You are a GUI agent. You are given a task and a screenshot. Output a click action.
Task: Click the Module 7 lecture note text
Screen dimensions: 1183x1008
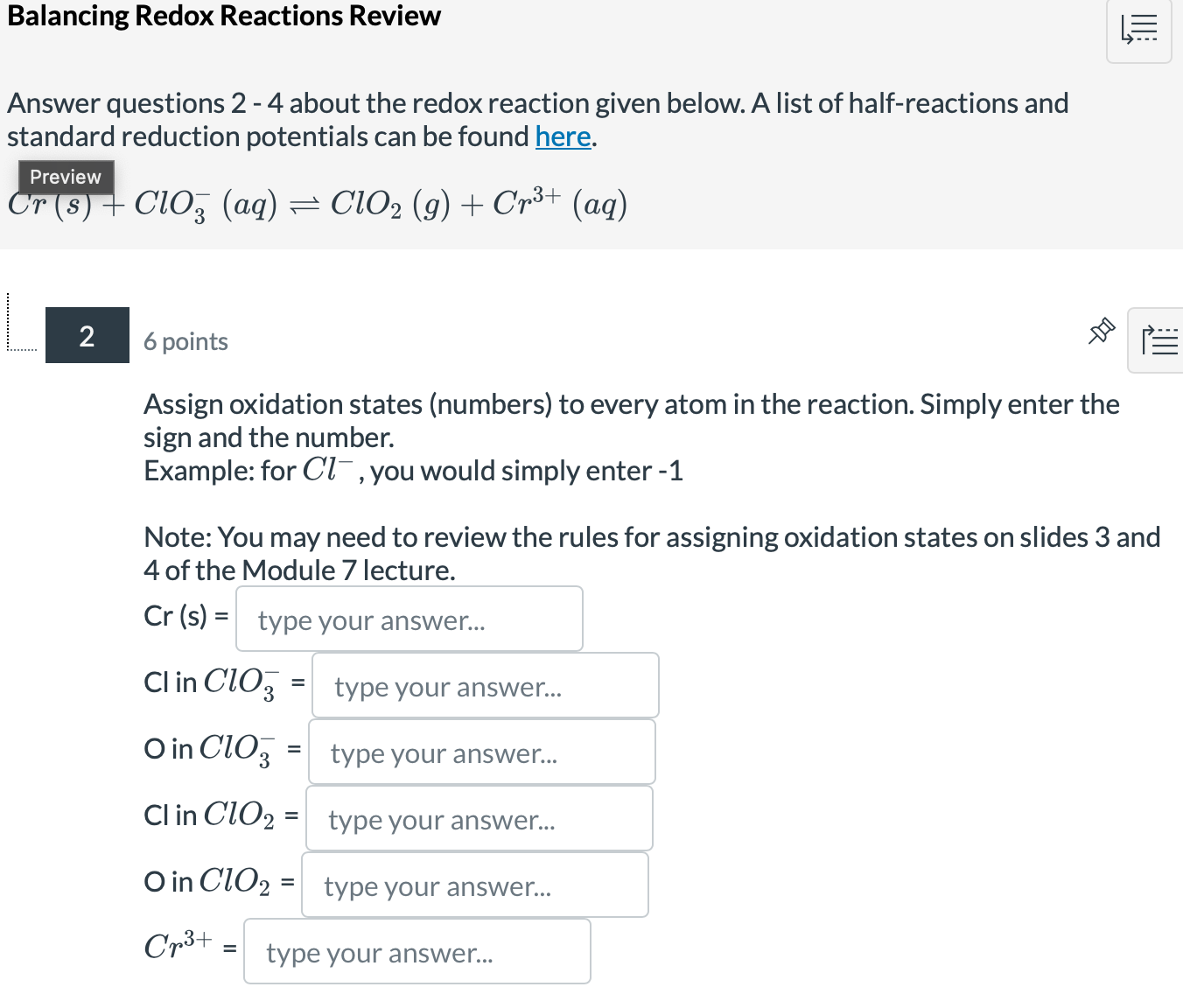point(652,553)
